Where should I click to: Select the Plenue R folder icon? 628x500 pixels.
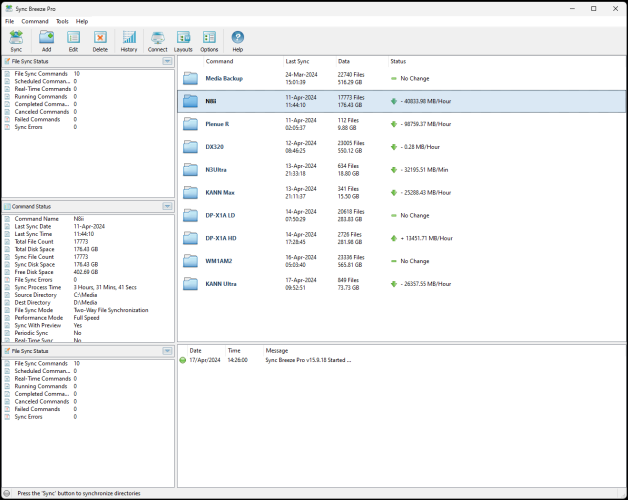[190, 124]
